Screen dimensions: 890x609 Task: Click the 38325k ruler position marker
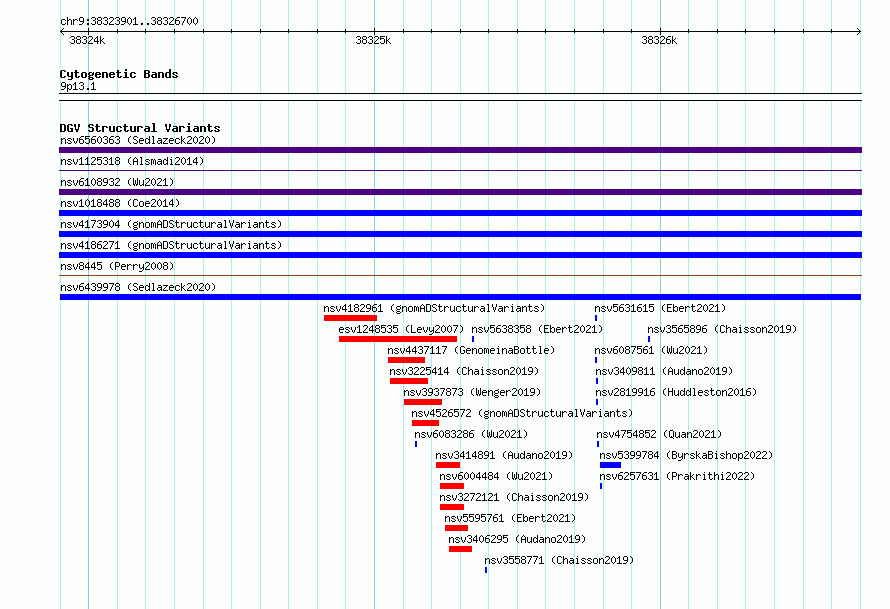pyautogui.click(x=373, y=40)
